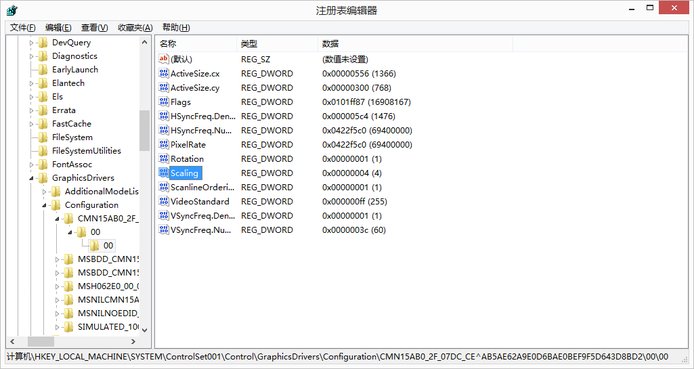The image size is (694, 369).
Task: Click the folder icon of EarlyLaunch
Action: 43,69
